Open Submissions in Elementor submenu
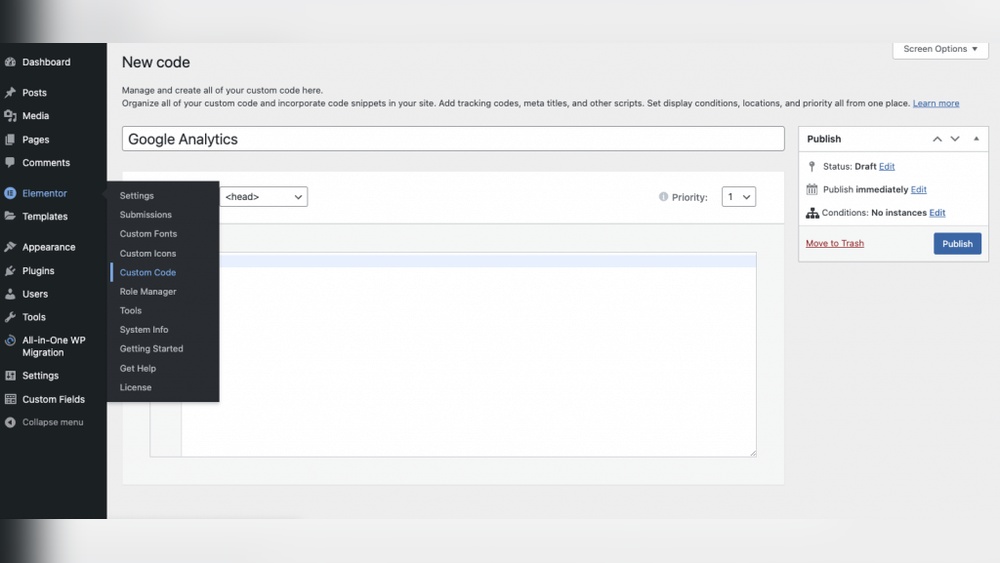 pyautogui.click(x=145, y=215)
